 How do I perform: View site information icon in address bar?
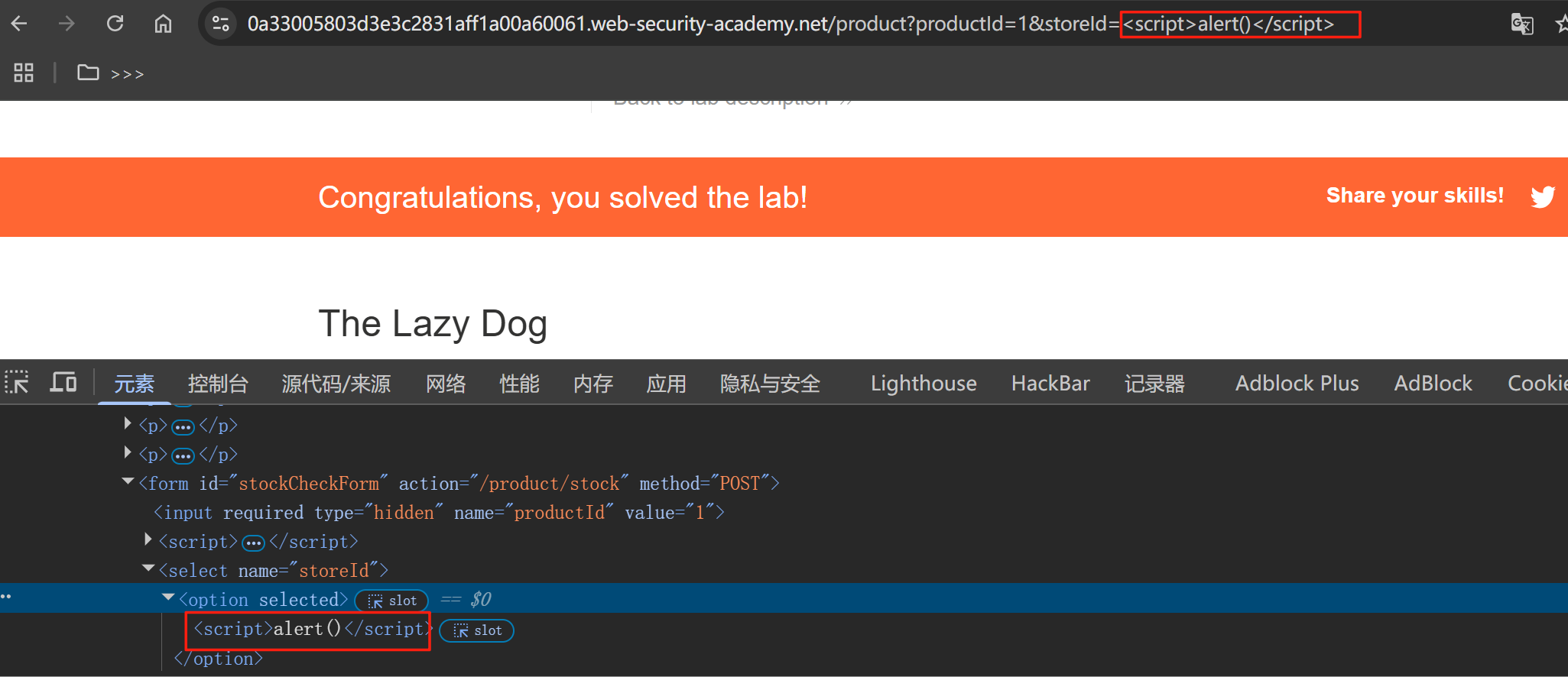point(221,24)
